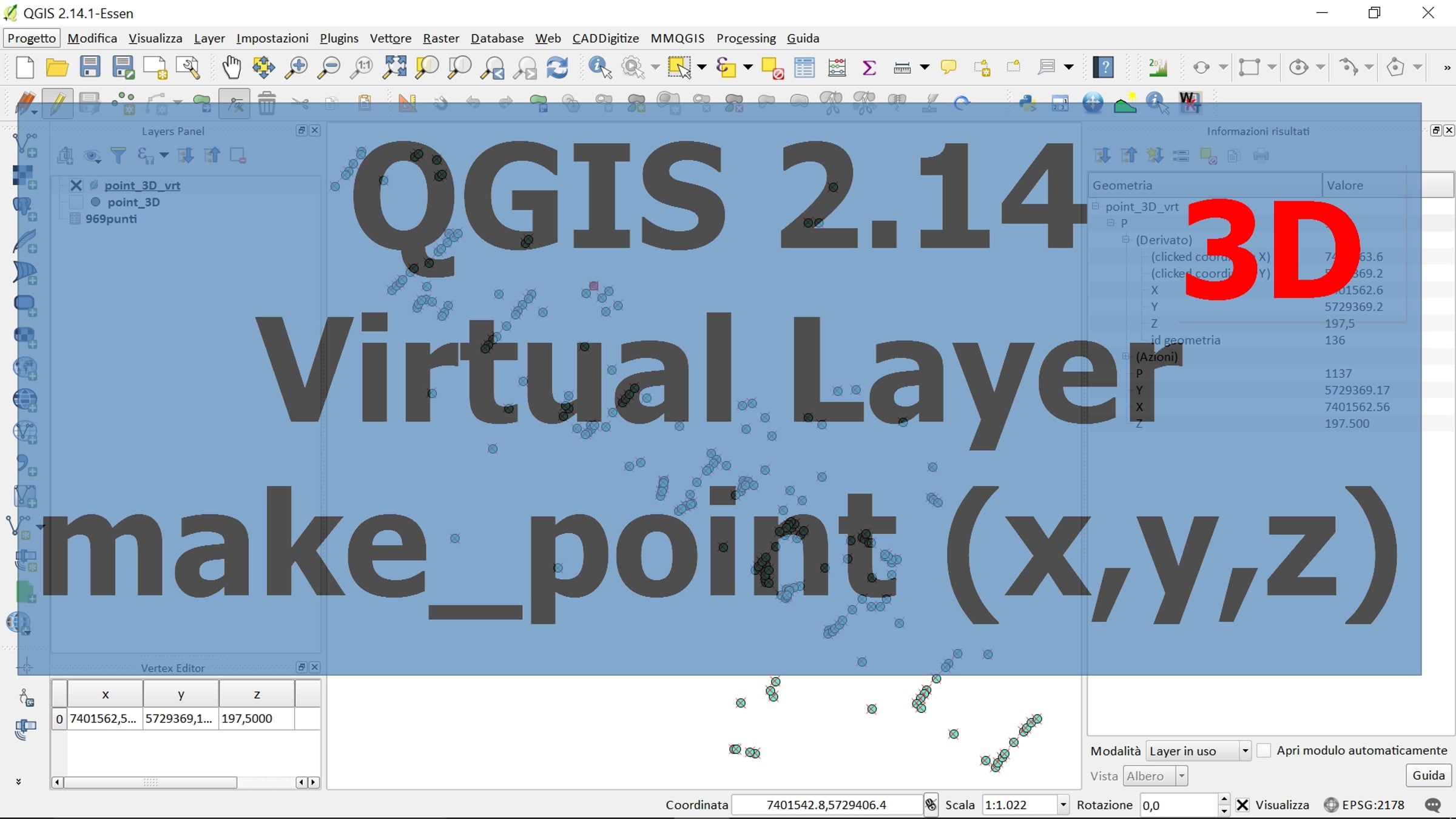The width and height of the screenshot is (1456, 819).
Task: Filter legend in the Layers Panel
Action: 118,156
